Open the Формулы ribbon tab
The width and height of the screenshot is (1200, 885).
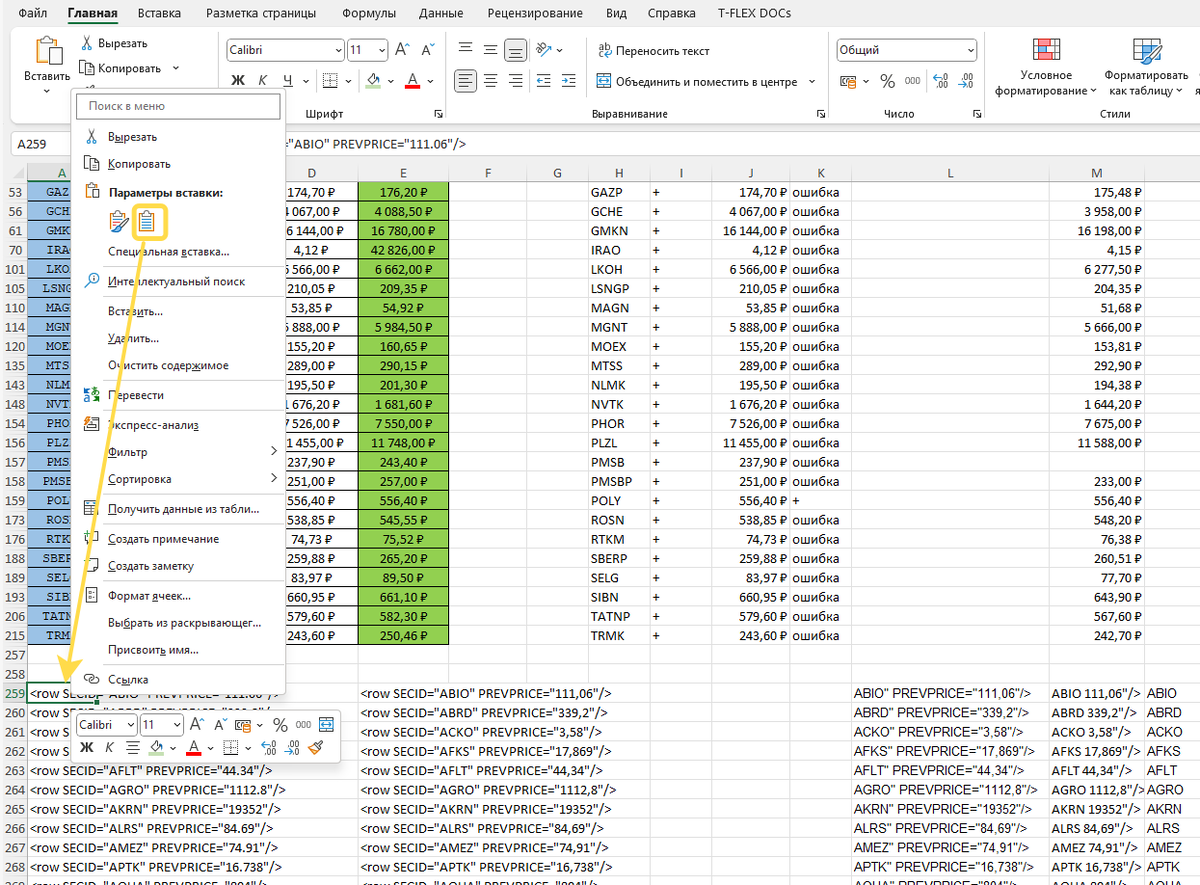click(x=368, y=13)
